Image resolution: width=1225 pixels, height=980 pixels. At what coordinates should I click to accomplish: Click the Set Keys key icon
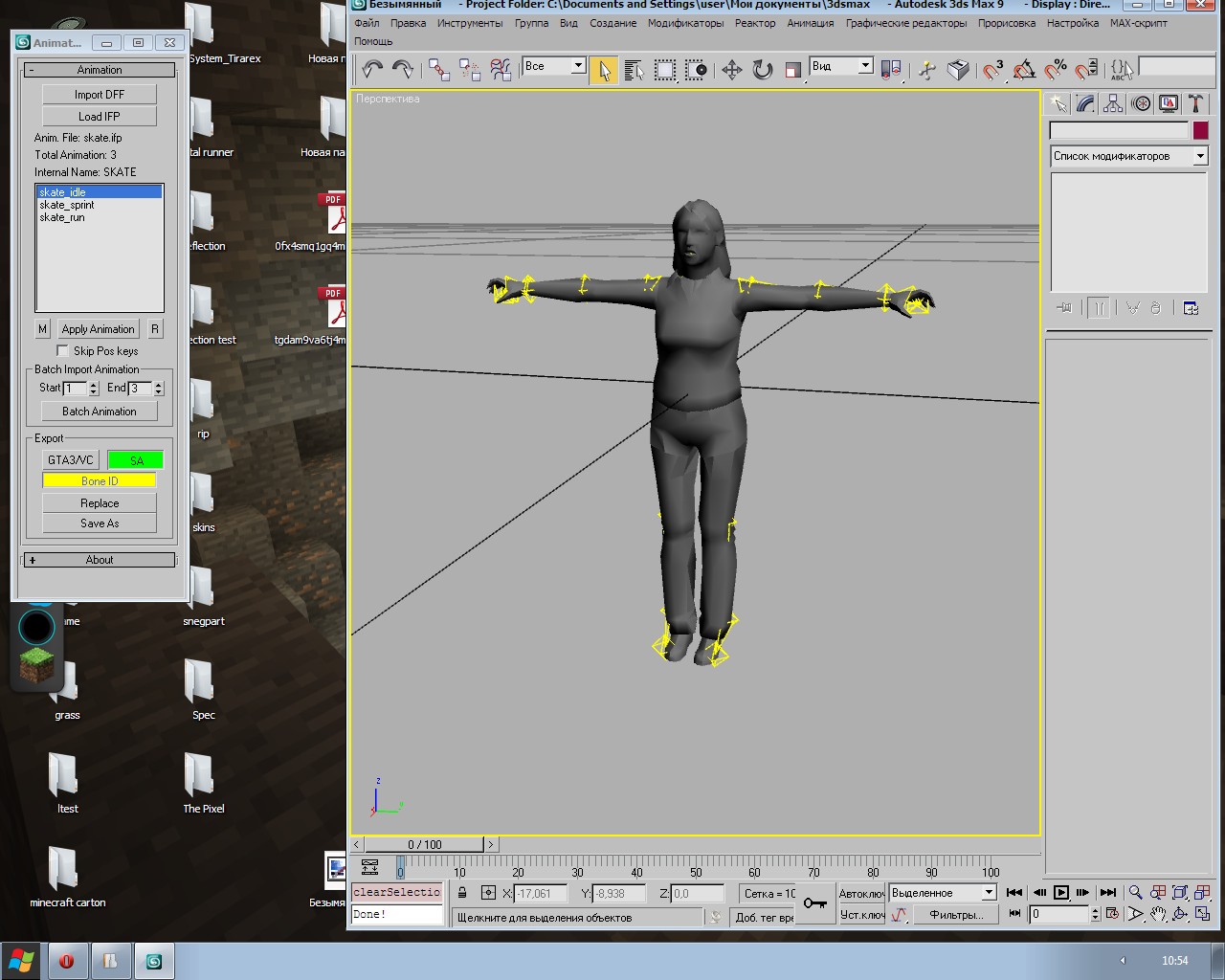pos(814,902)
